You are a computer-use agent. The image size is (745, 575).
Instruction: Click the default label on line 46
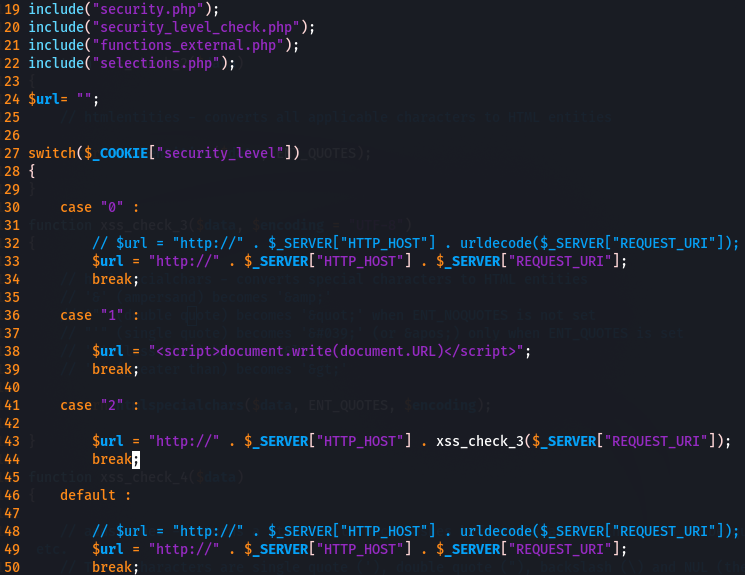95,495
